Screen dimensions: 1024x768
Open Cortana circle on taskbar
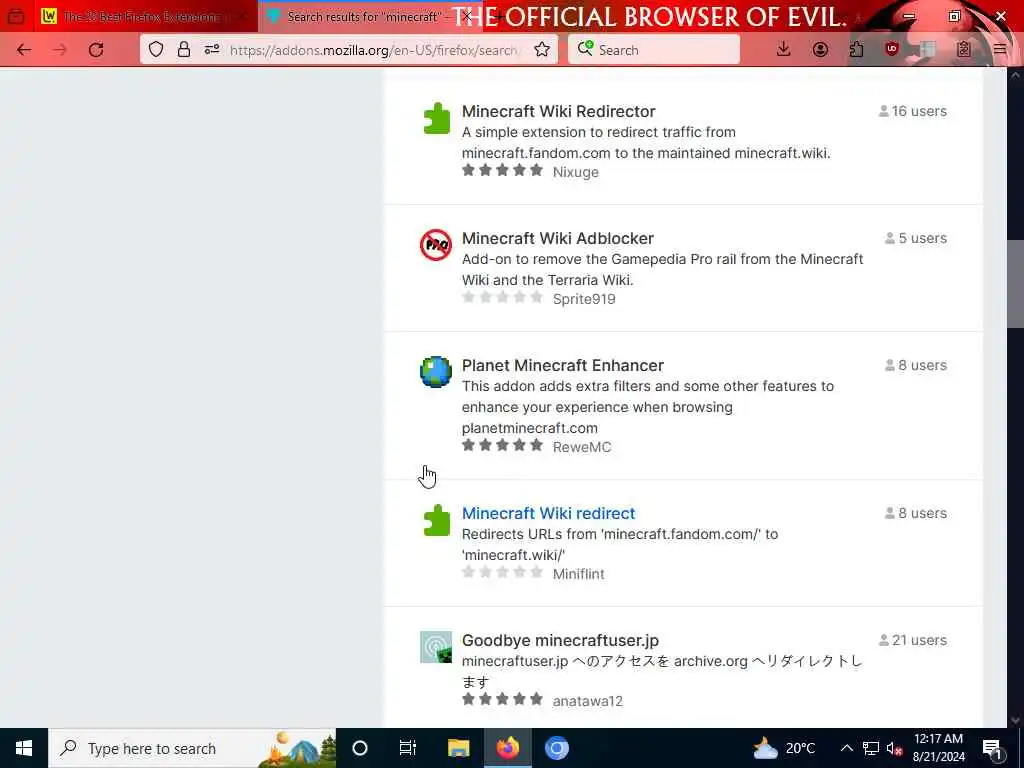(x=360, y=748)
